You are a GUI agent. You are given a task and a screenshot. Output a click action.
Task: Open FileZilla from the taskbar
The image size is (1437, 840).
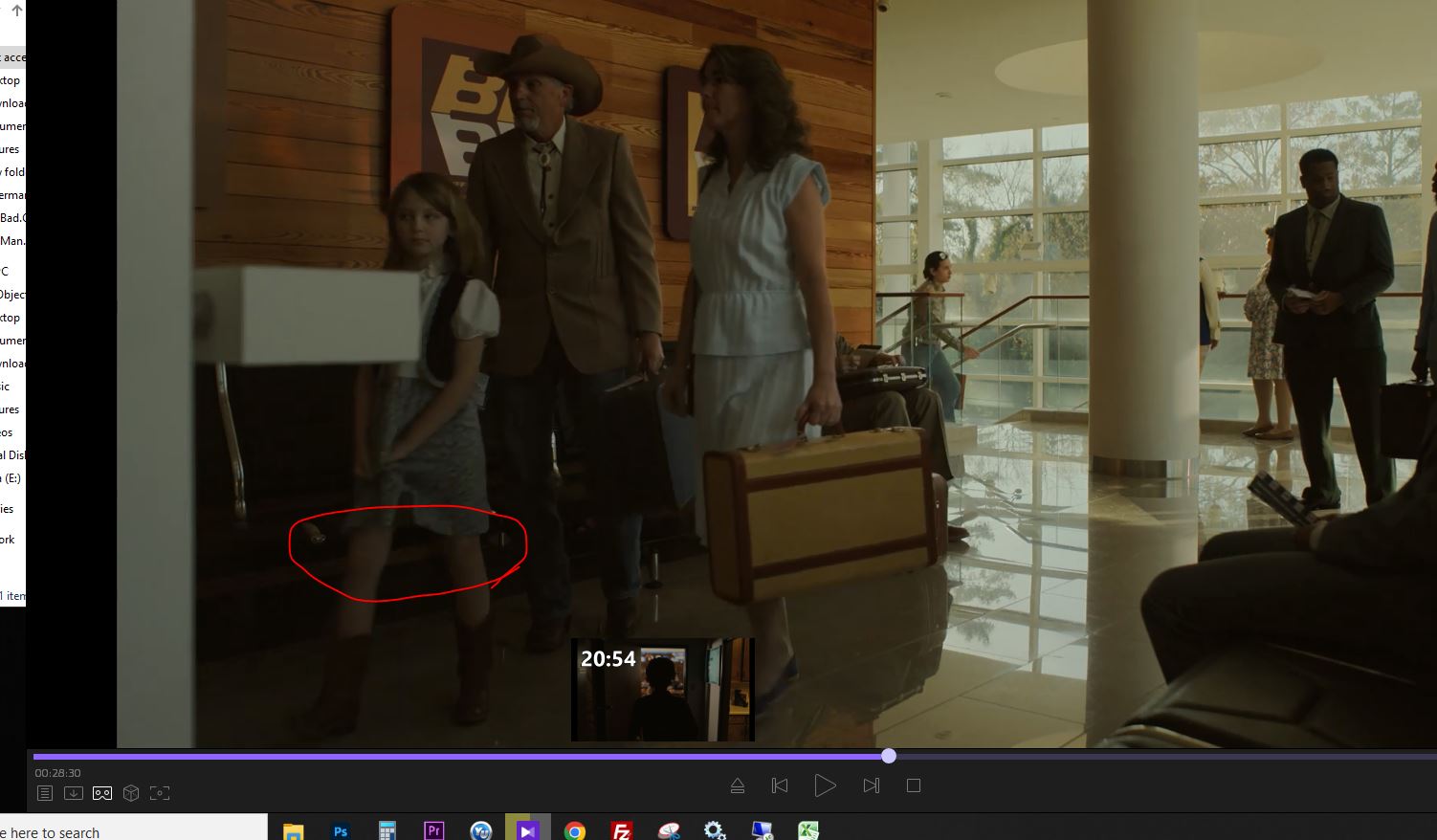click(x=621, y=830)
